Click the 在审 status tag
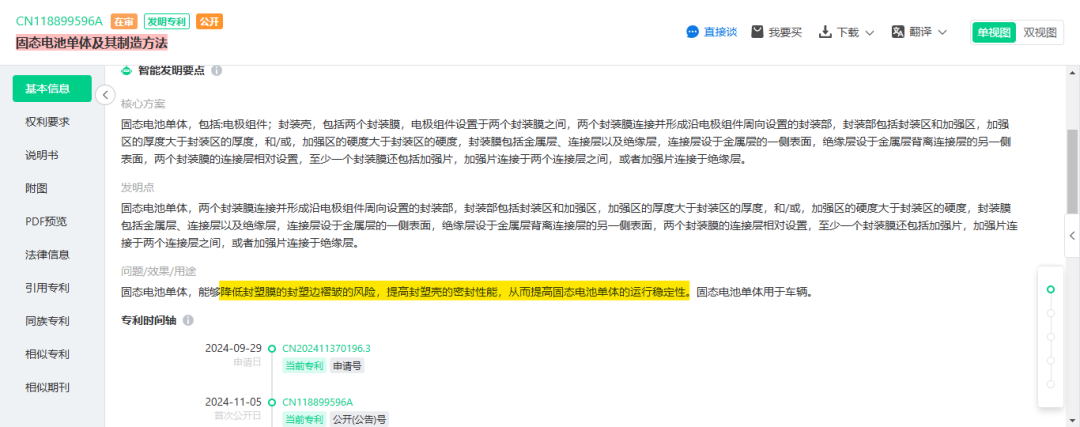This screenshot has height=427, width=1080. click(x=122, y=21)
